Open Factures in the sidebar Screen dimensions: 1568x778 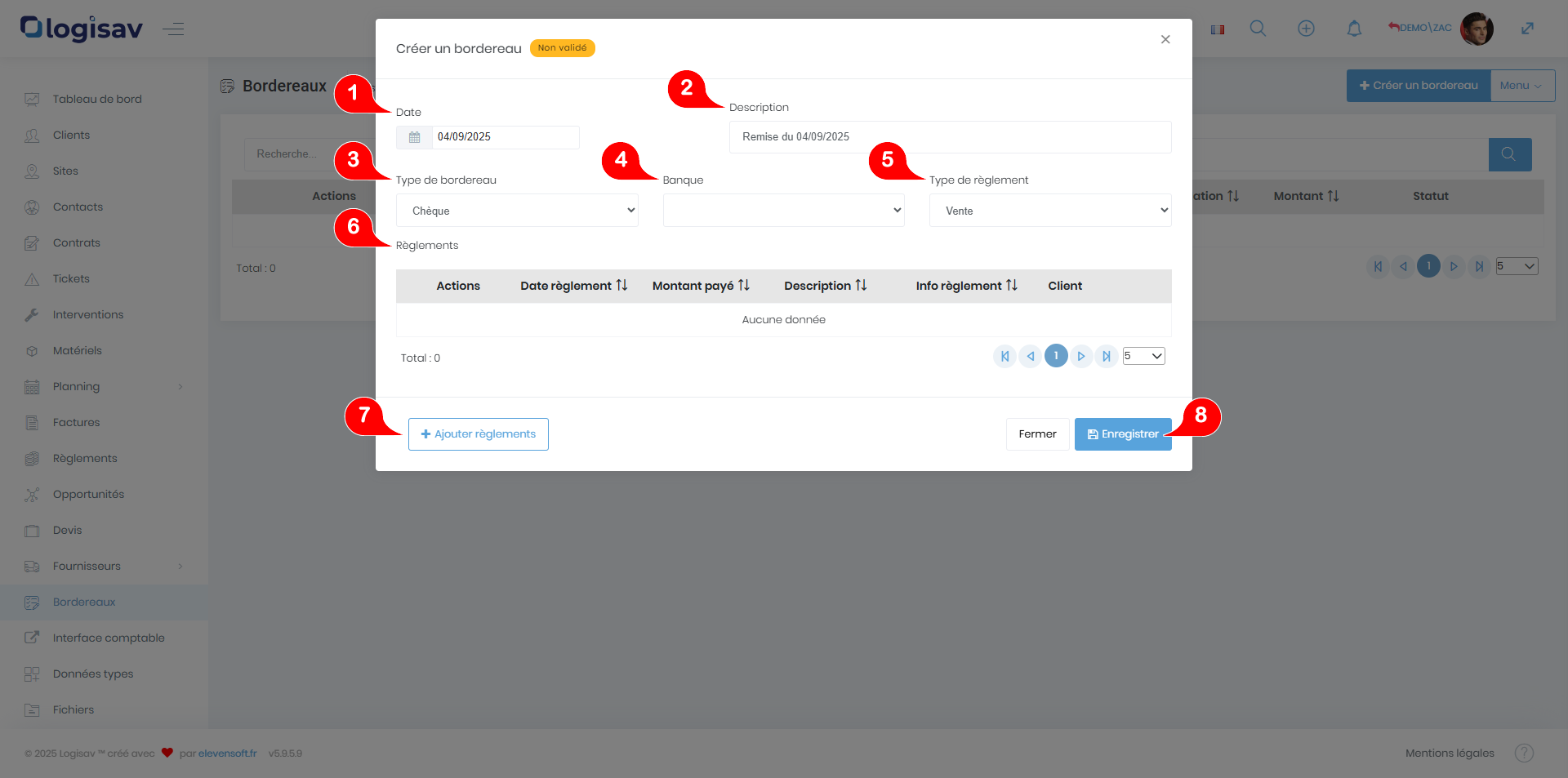[76, 422]
